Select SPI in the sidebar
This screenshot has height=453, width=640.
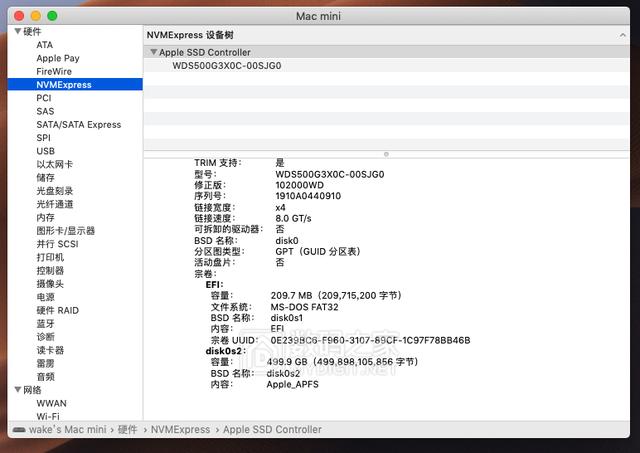43,138
